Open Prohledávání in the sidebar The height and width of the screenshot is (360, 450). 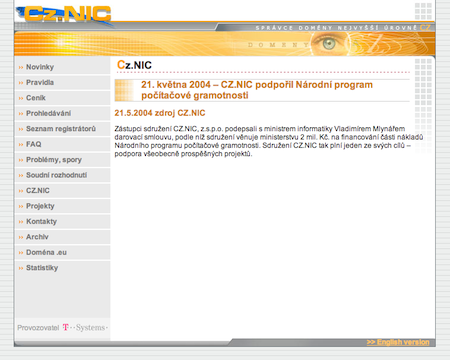click(x=48, y=113)
